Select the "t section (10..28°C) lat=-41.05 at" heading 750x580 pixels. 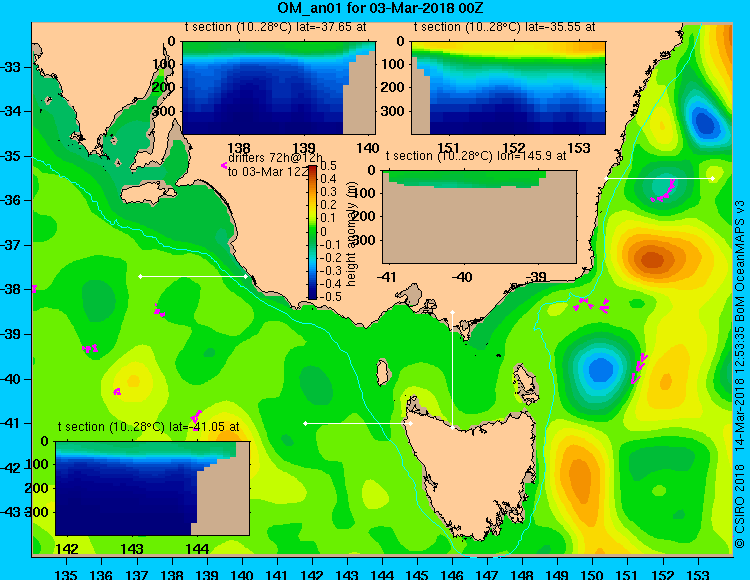point(148,427)
